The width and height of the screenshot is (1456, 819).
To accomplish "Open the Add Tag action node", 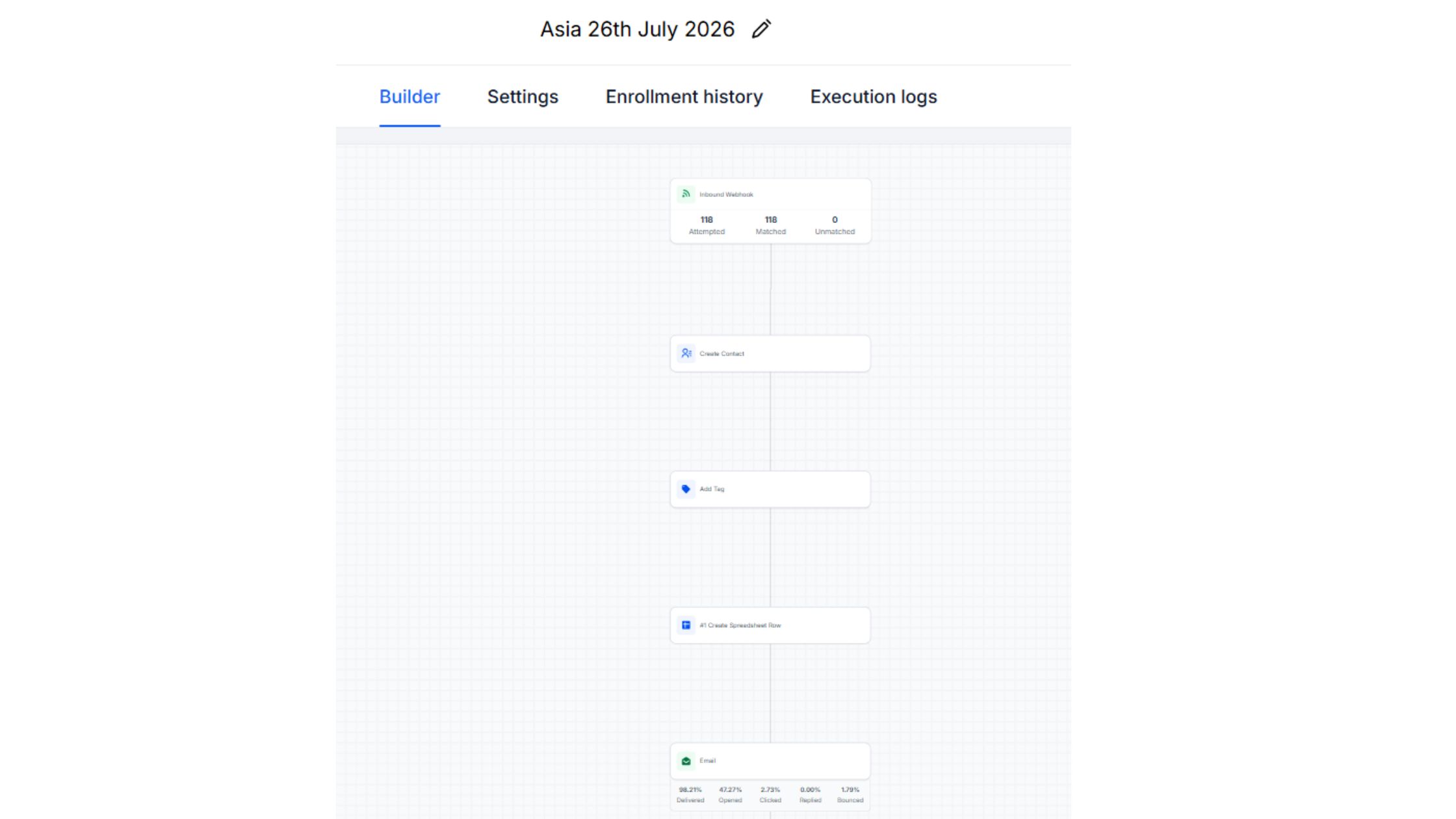I will point(770,489).
